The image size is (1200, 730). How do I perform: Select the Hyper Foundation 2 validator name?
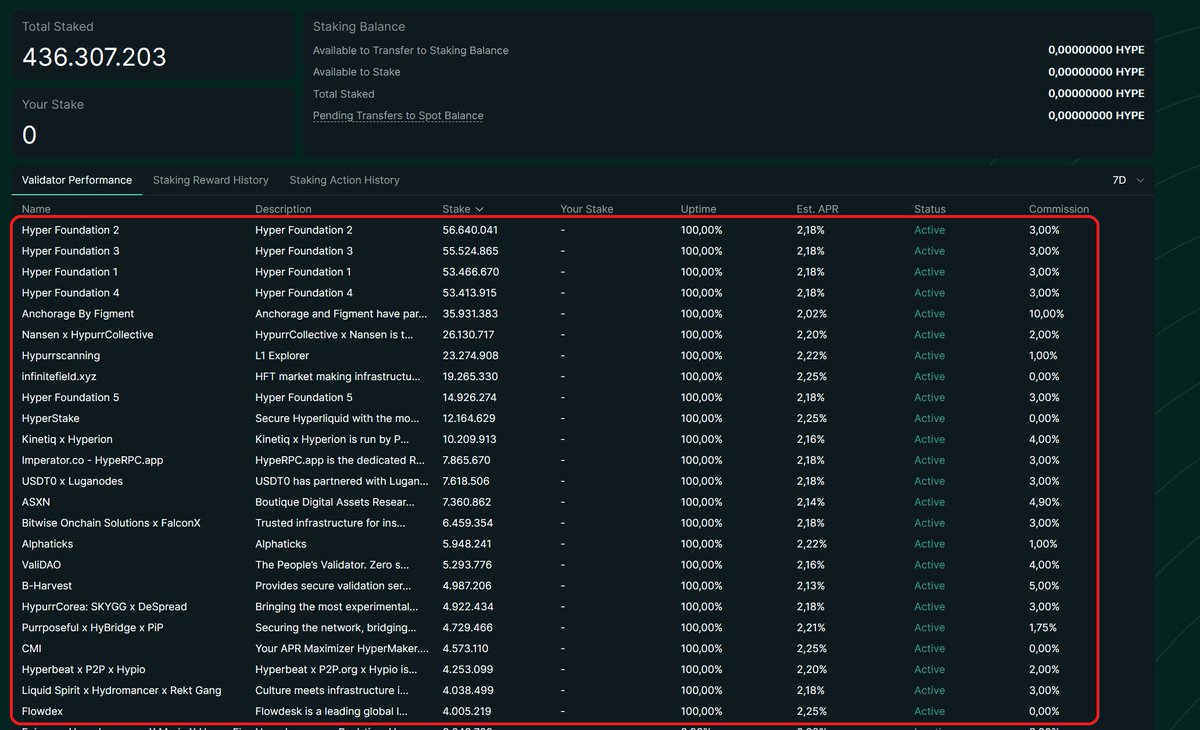[71, 230]
